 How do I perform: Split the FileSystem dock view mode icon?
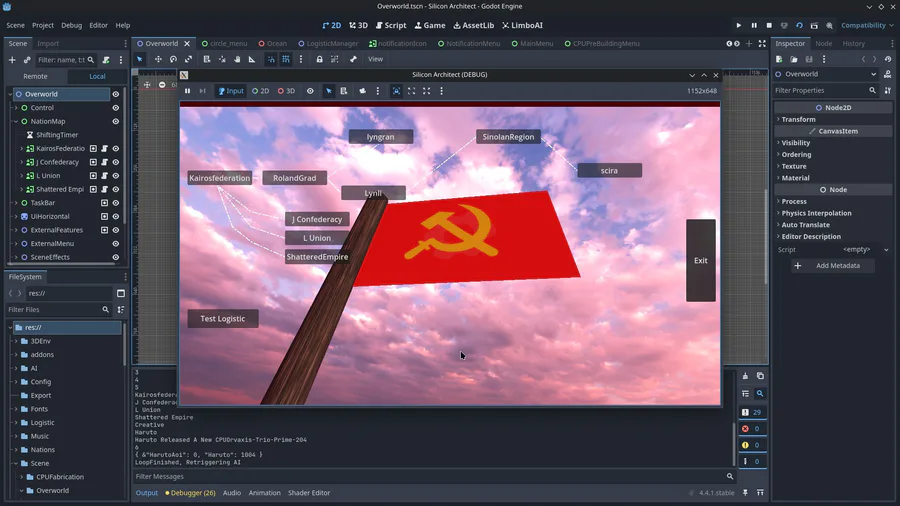coord(121,293)
